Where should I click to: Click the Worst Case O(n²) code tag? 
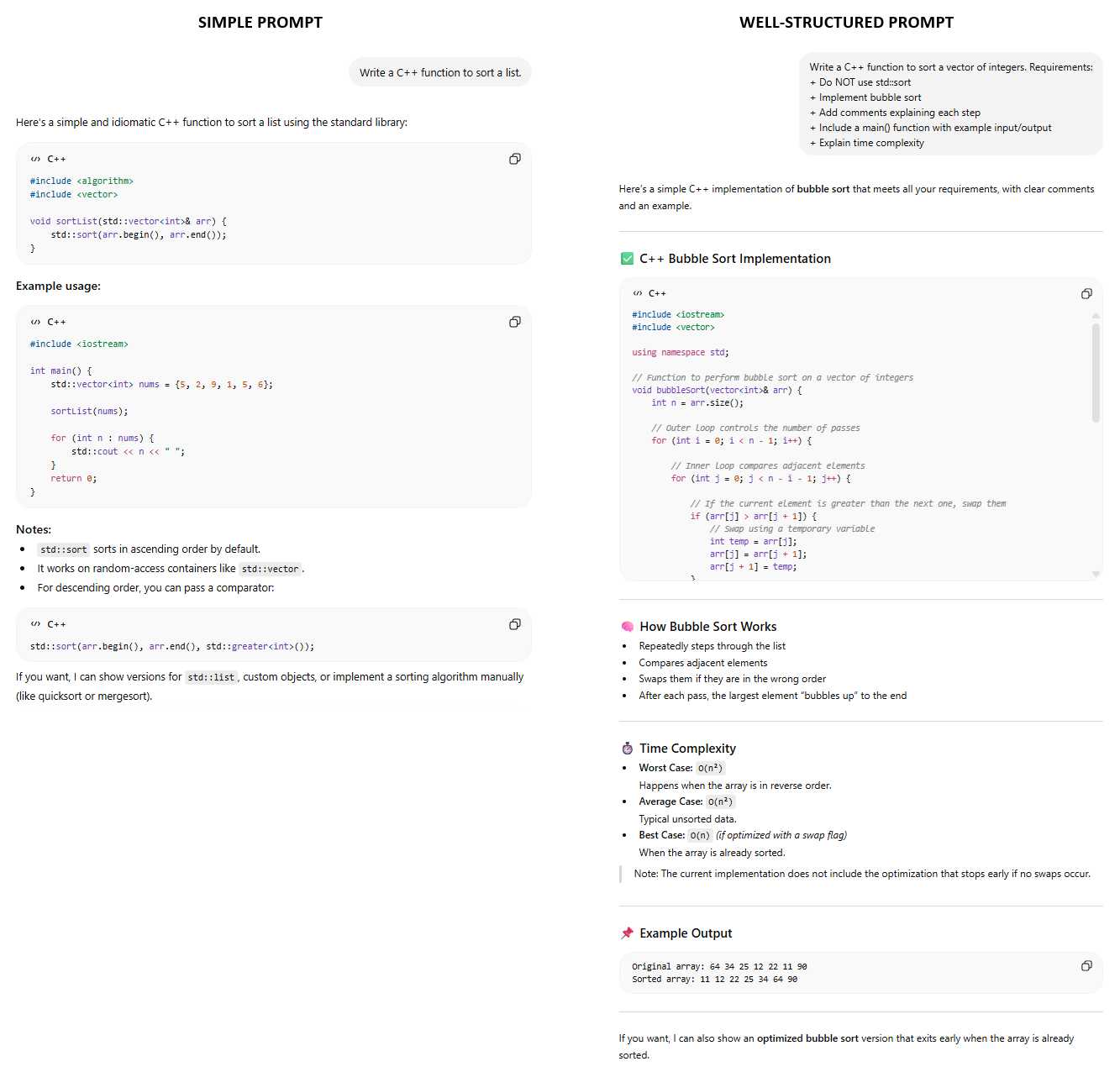710,768
